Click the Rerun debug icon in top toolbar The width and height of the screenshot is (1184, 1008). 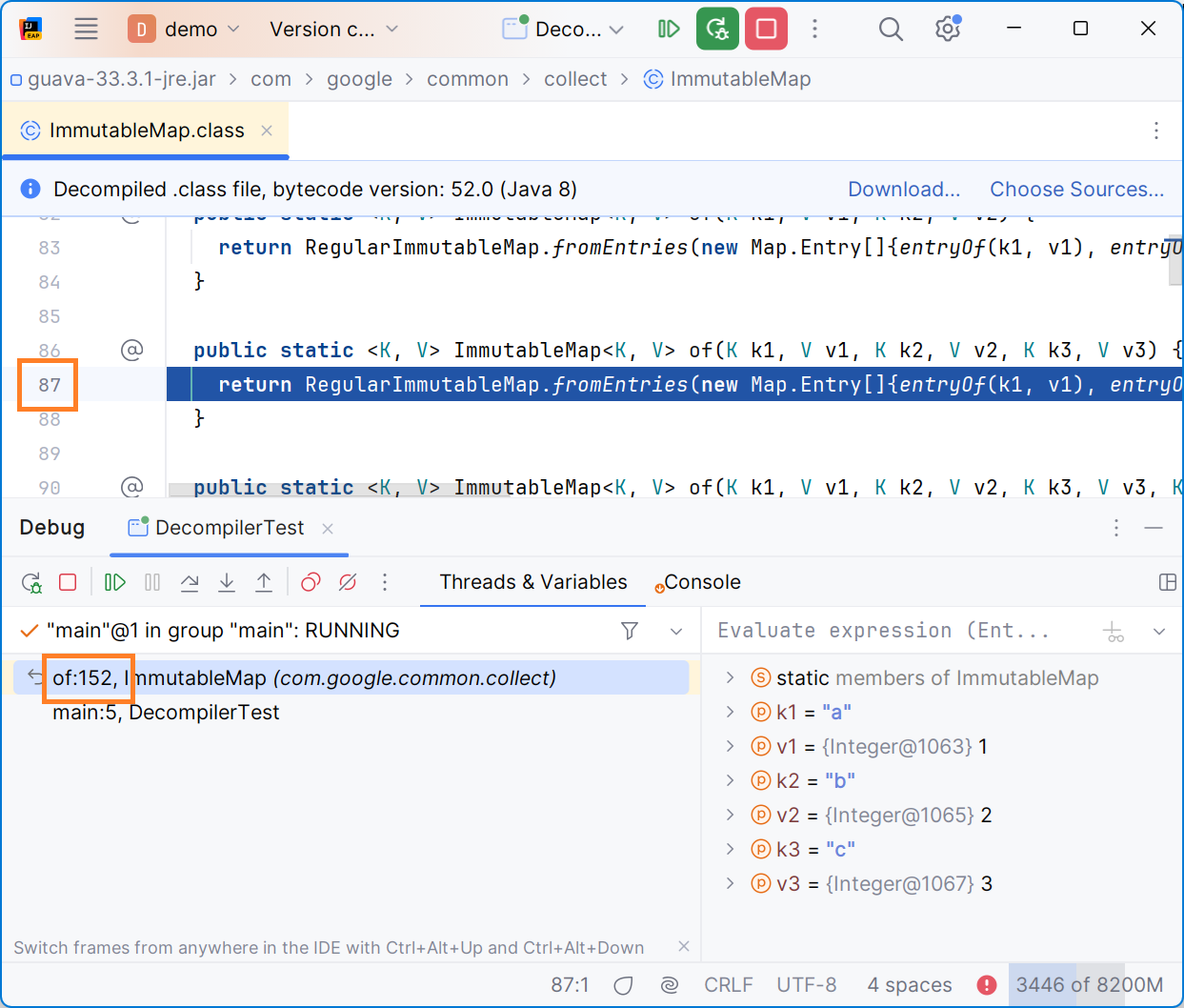(717, 29)
